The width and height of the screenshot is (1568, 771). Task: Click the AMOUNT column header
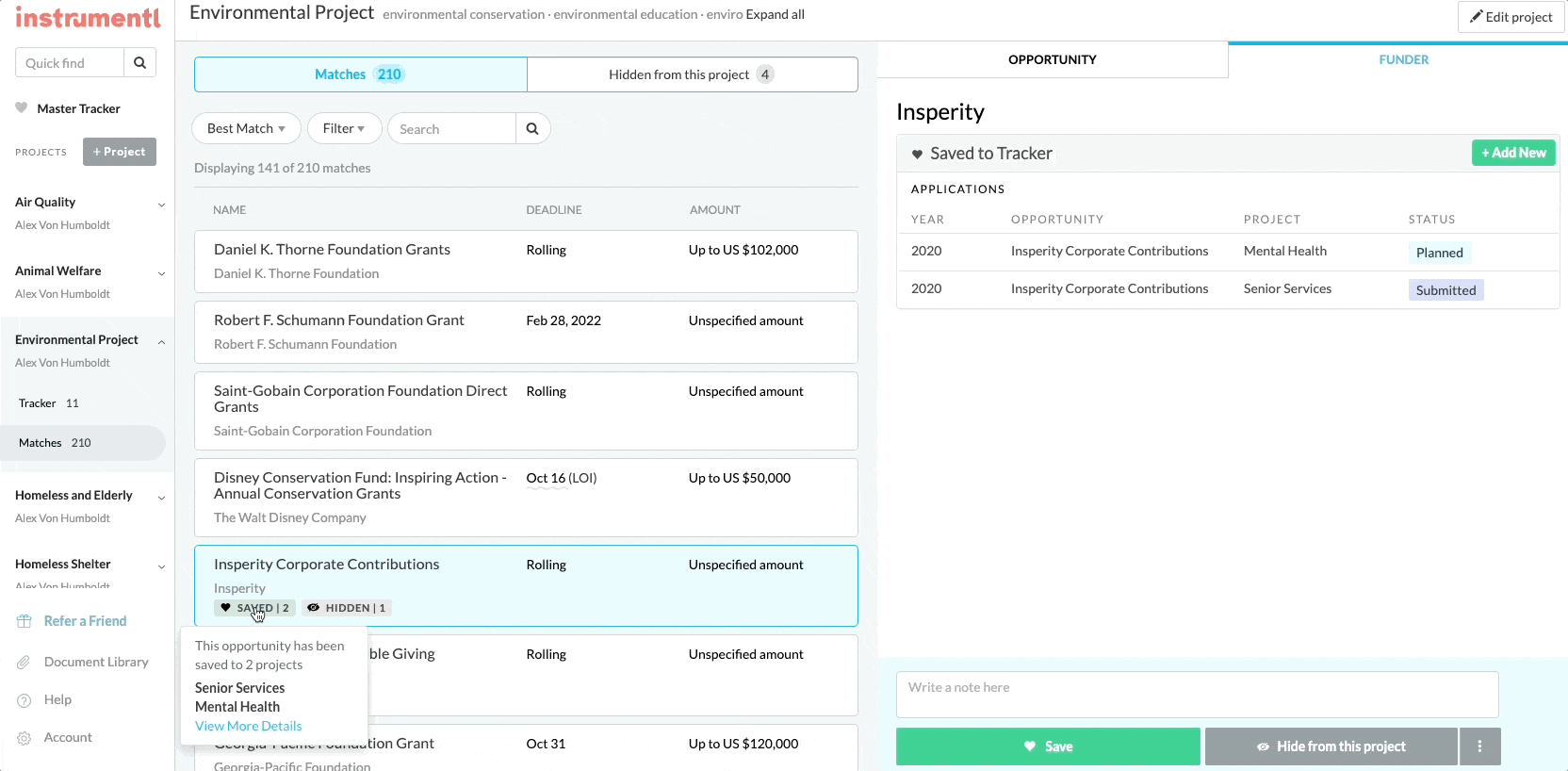tap(715, 210)
